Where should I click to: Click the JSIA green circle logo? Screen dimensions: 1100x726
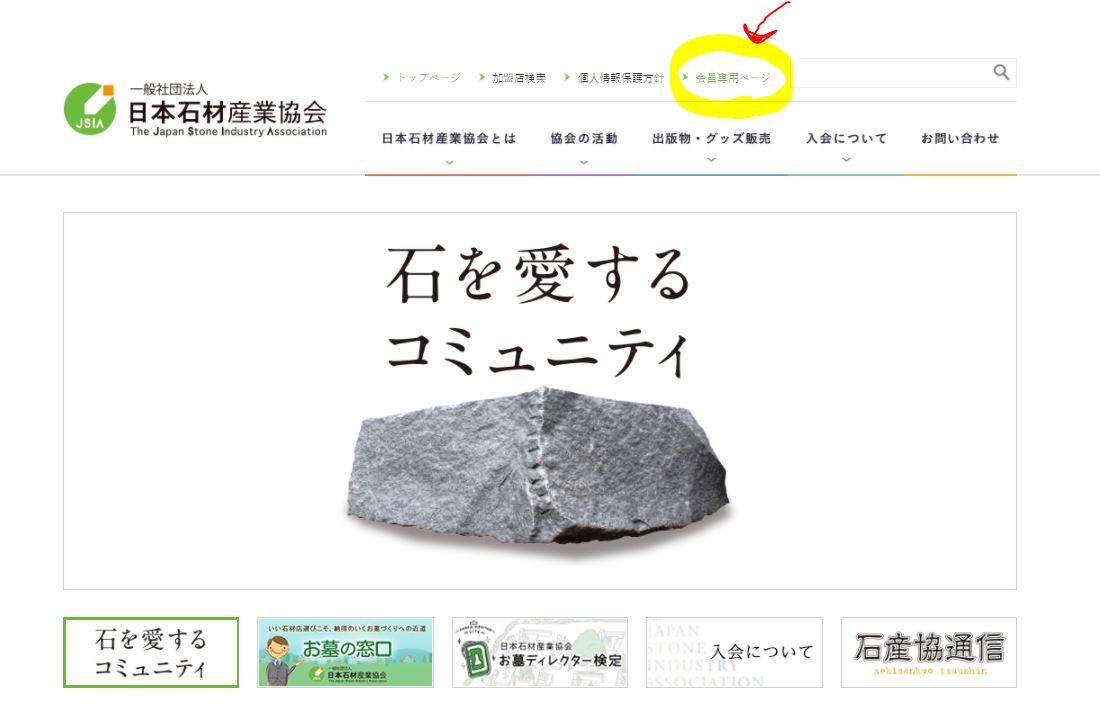point(90,109)
